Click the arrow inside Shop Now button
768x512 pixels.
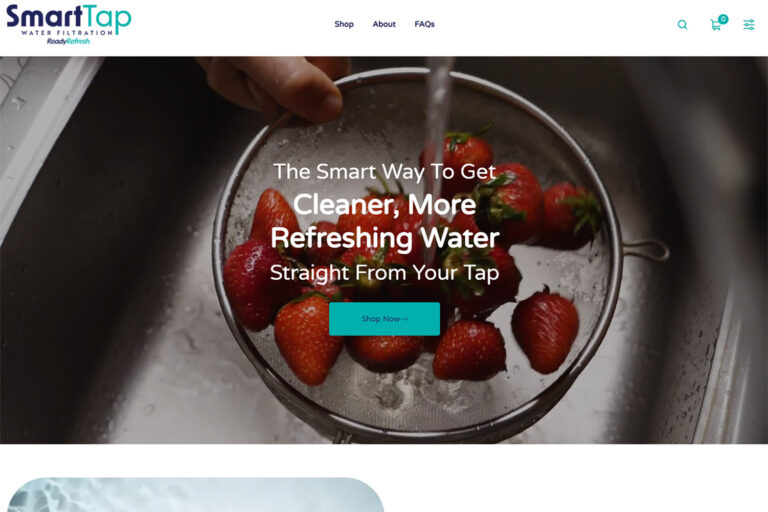(x=404, y=319)
